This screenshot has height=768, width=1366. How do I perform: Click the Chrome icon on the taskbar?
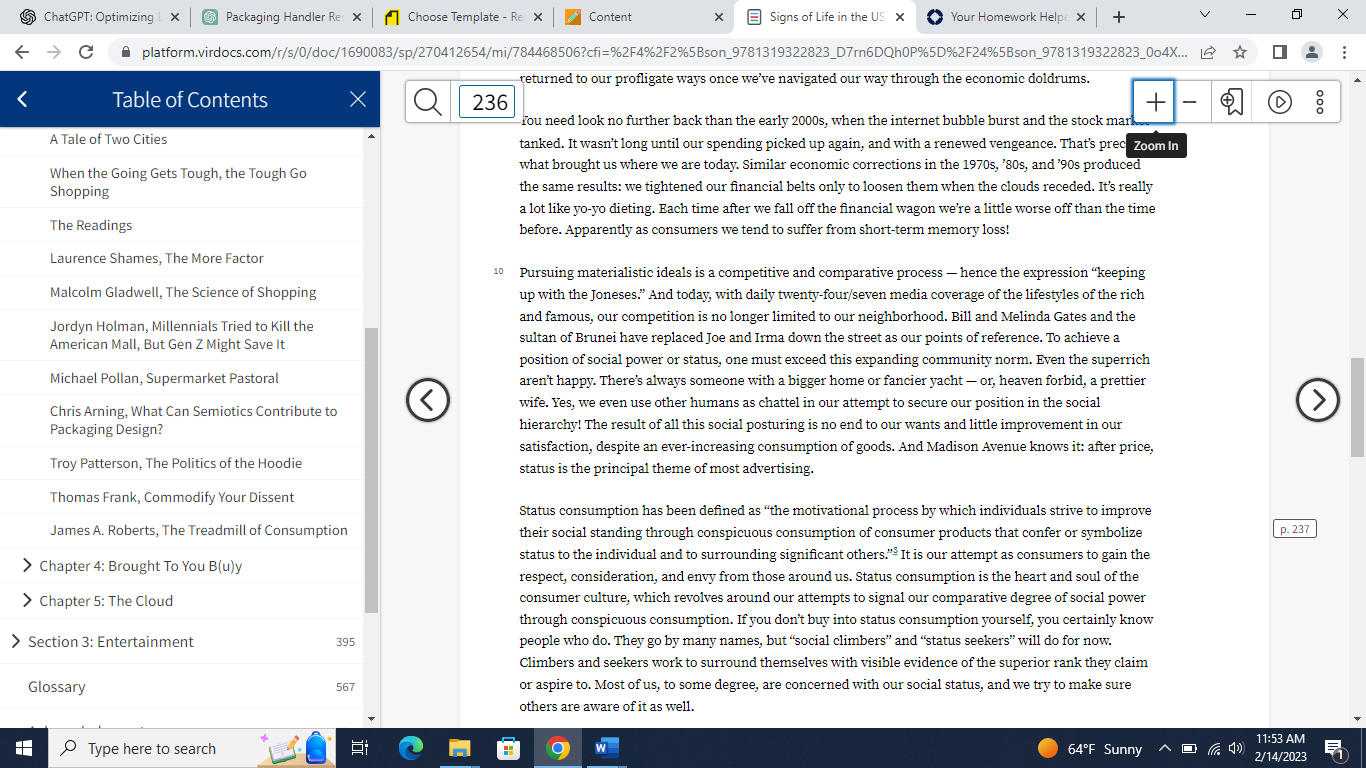[558, 748]
